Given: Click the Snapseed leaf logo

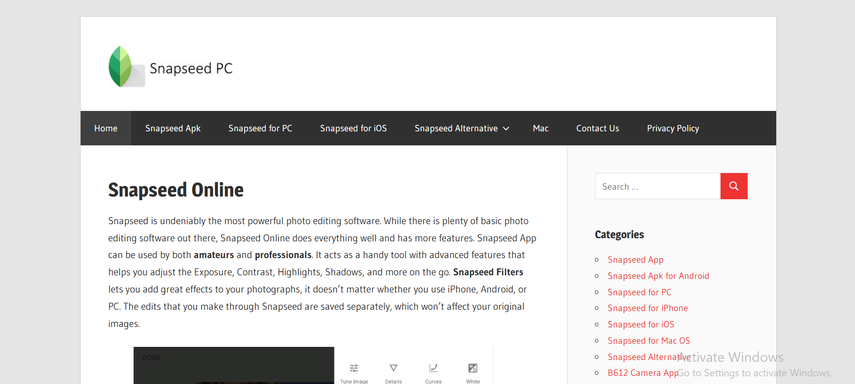Looking at the screenshot, I should (x=127, y=67).
